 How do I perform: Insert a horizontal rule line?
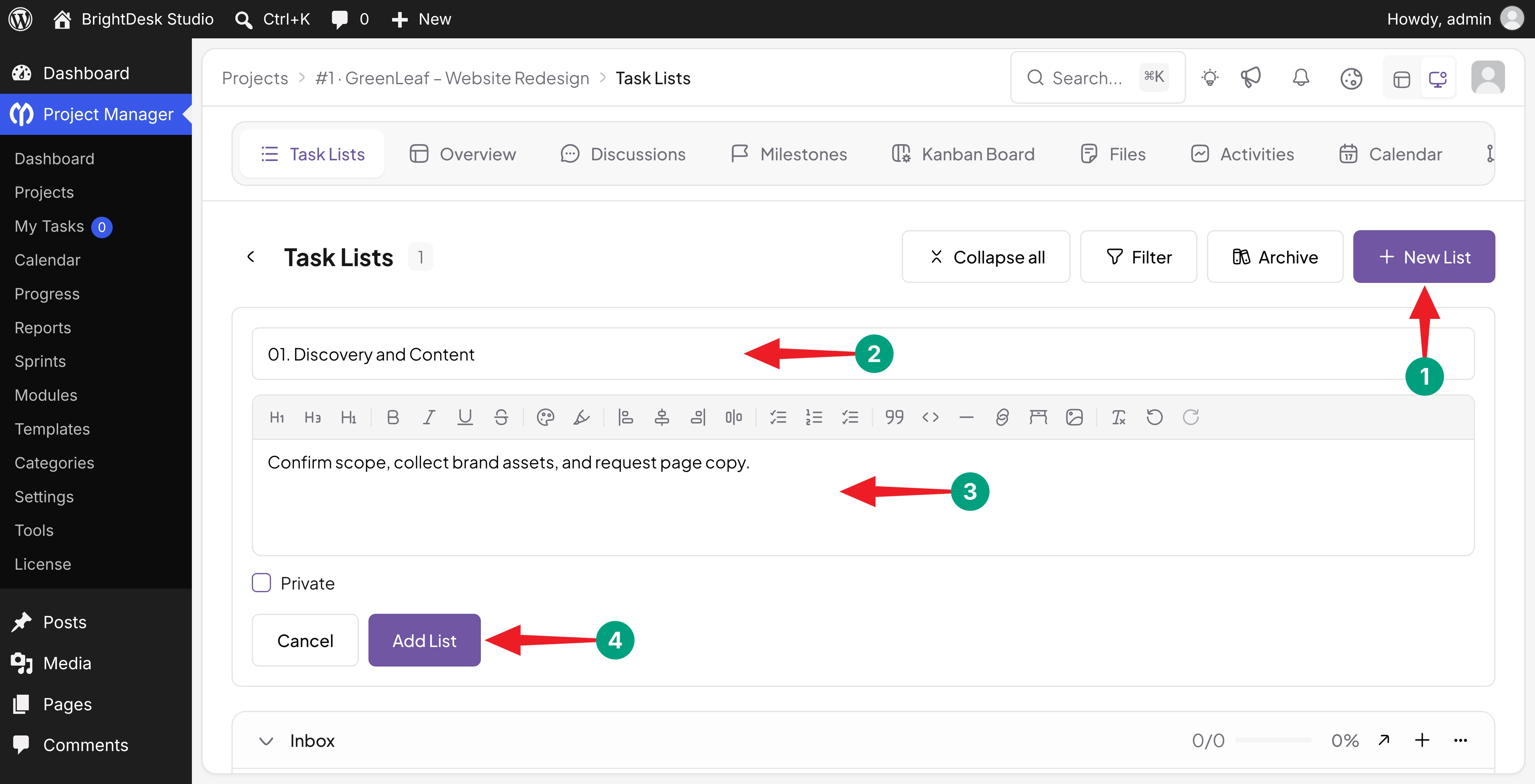(x=967, y=417)
